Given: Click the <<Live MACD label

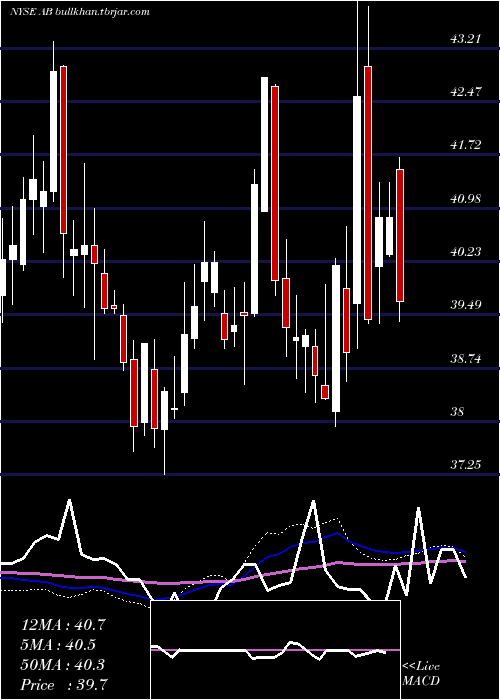Looking at the screenshot, I should [x=421, y=674].
